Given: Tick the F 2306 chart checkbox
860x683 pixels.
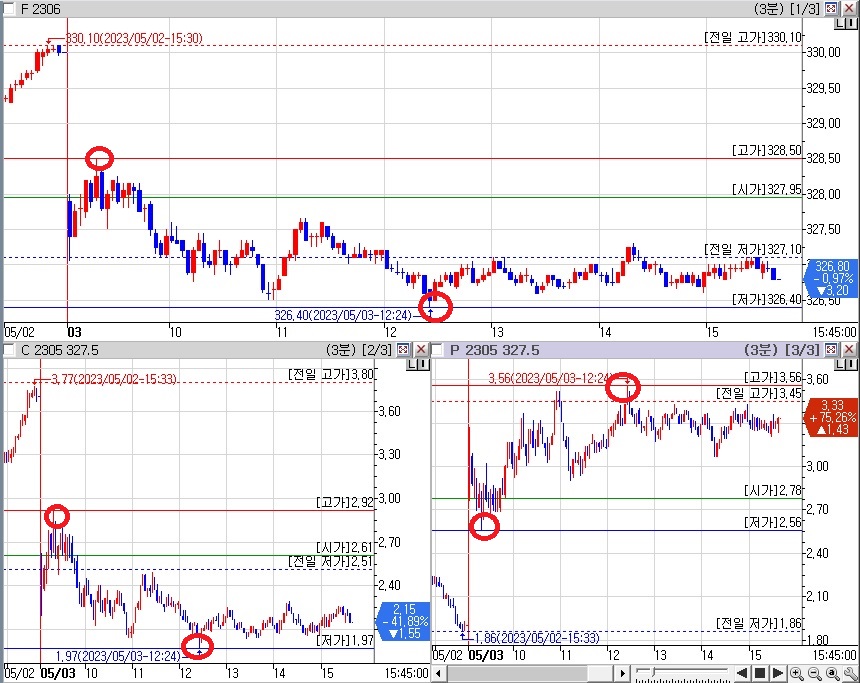Looking at the screenshot, I should [9, 9].
